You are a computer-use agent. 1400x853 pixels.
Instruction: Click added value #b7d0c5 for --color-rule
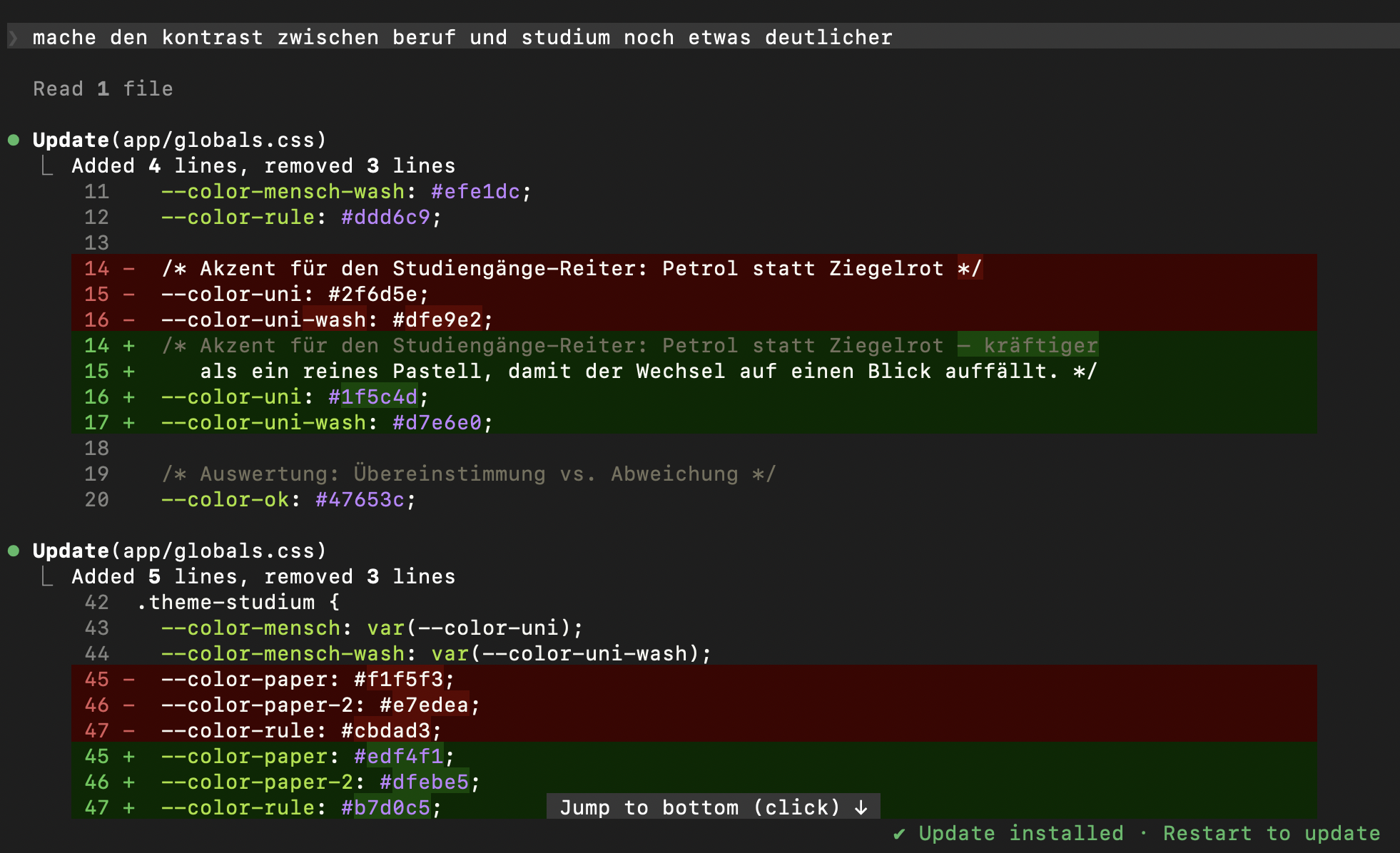(385, 807)
